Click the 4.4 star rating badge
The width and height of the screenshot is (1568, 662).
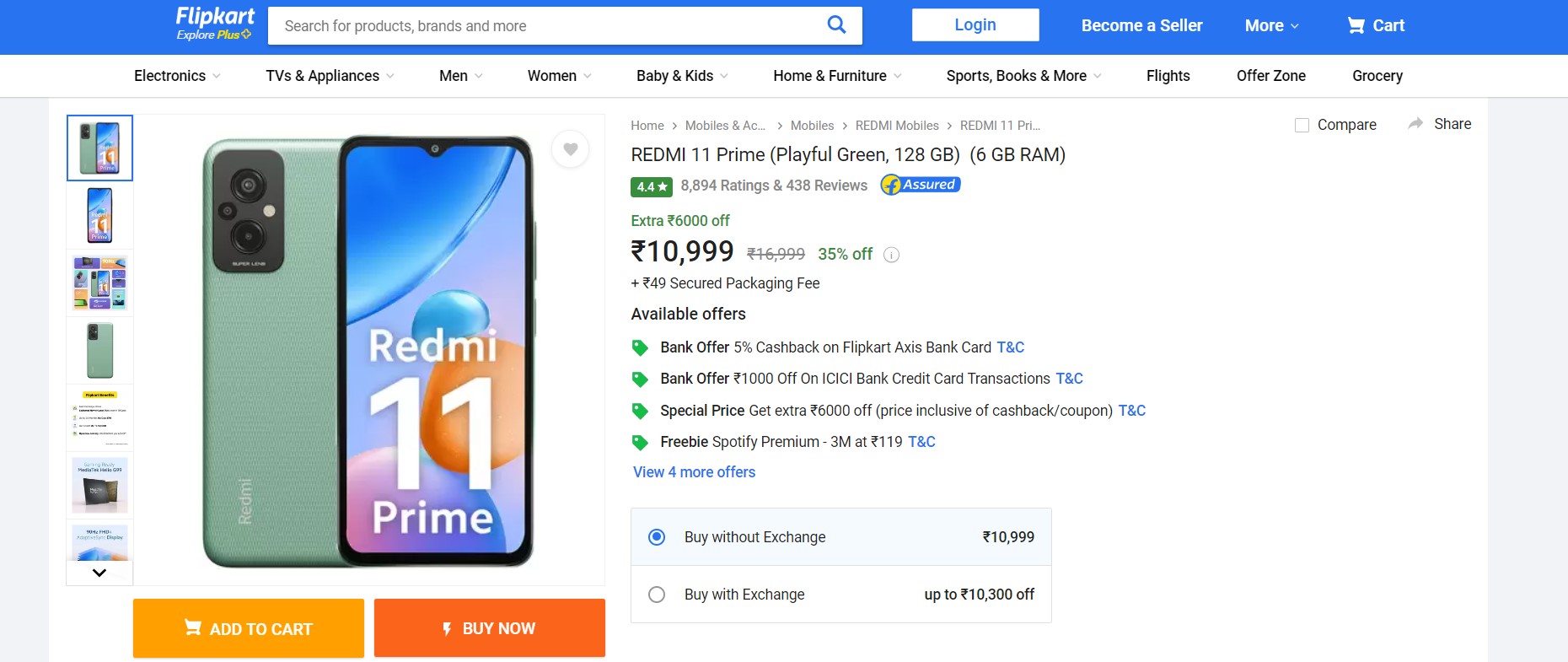coord(651,186)
